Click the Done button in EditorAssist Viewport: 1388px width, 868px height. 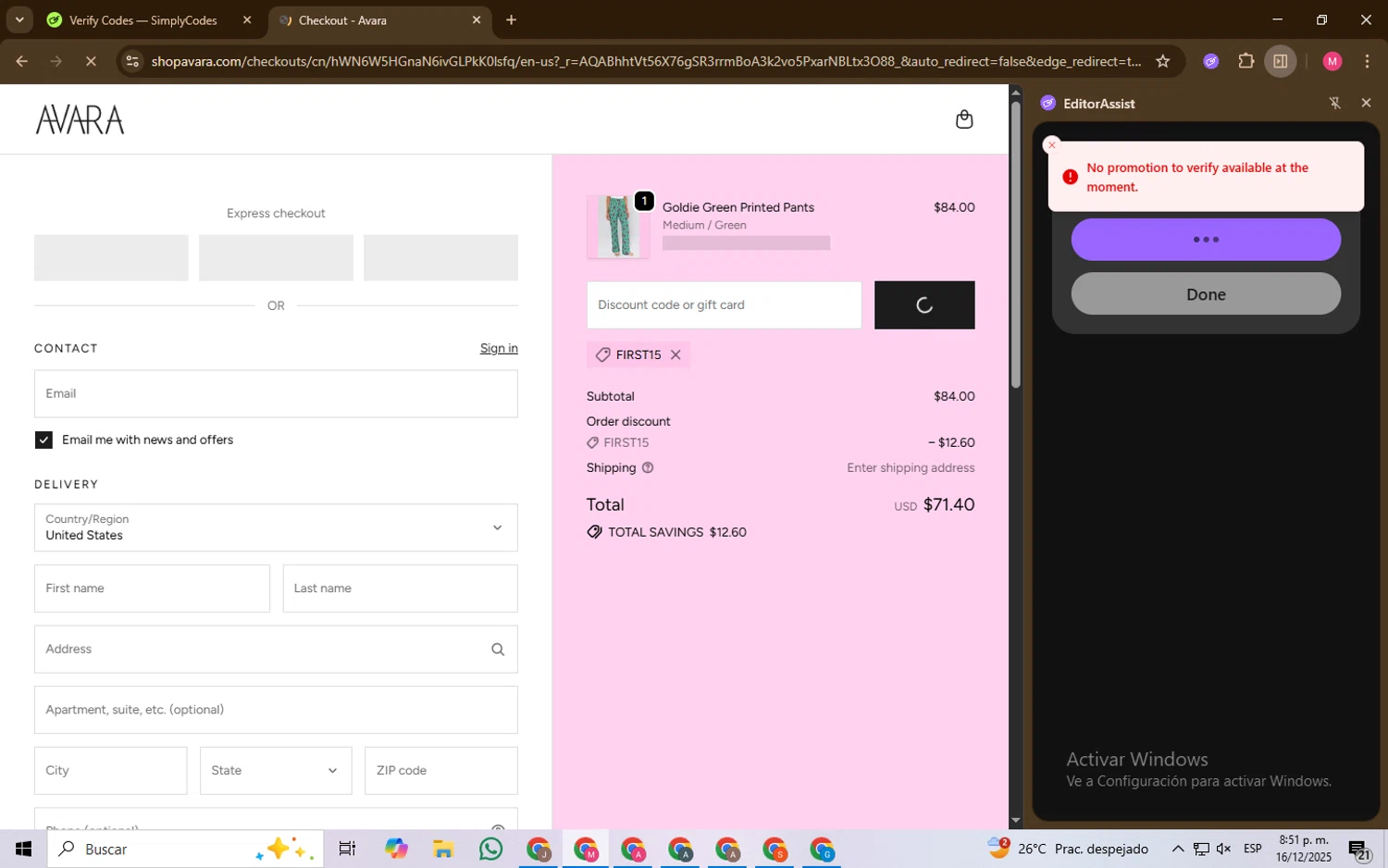click(x=1206, y=294)
